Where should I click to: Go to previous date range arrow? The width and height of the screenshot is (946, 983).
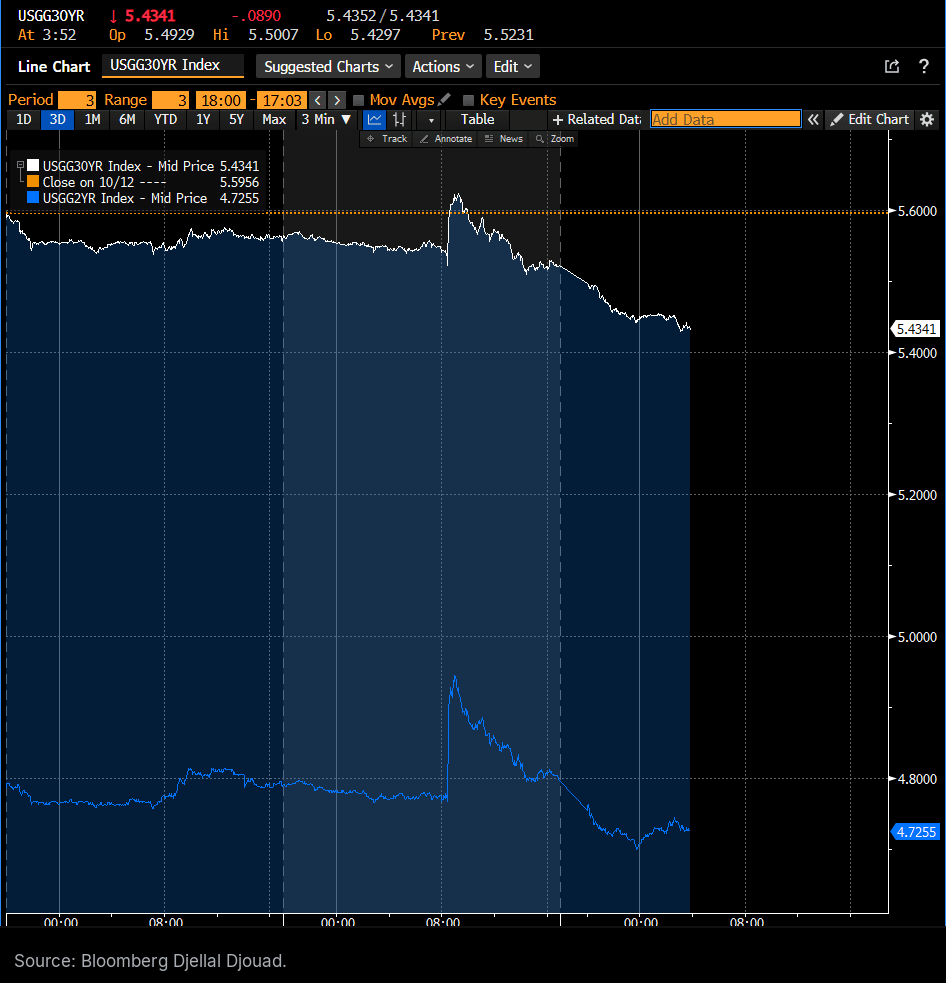(x=318, y=100)
